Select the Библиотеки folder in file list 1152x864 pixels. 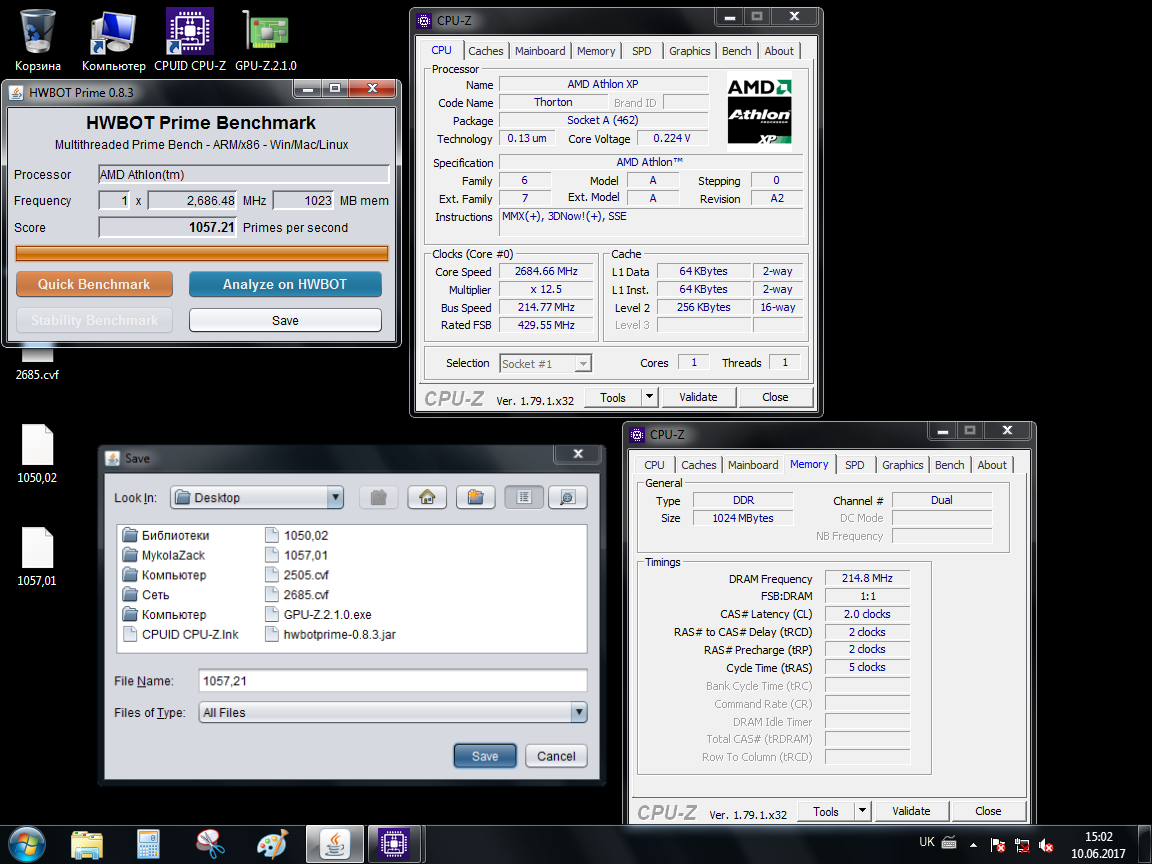(166, 536)
